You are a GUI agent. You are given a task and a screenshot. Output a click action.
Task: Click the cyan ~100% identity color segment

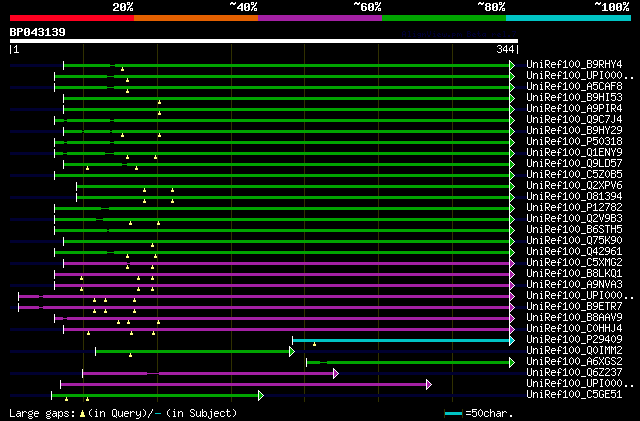tap(569, 18)
